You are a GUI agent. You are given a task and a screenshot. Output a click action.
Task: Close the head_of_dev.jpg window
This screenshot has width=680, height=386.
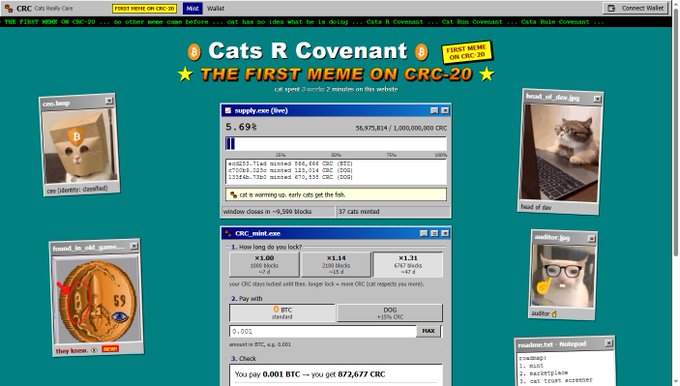coord(597,99)
